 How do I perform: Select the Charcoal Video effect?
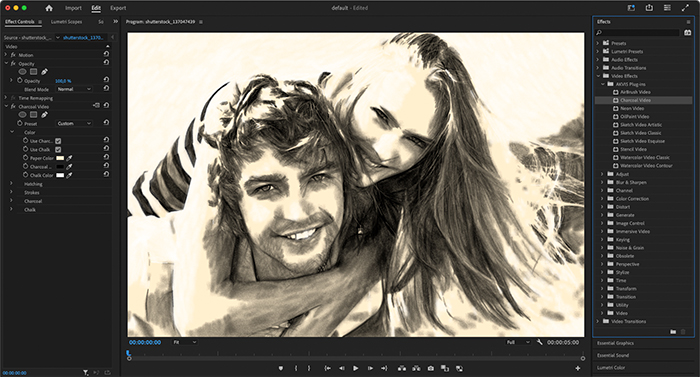point(635,100)
